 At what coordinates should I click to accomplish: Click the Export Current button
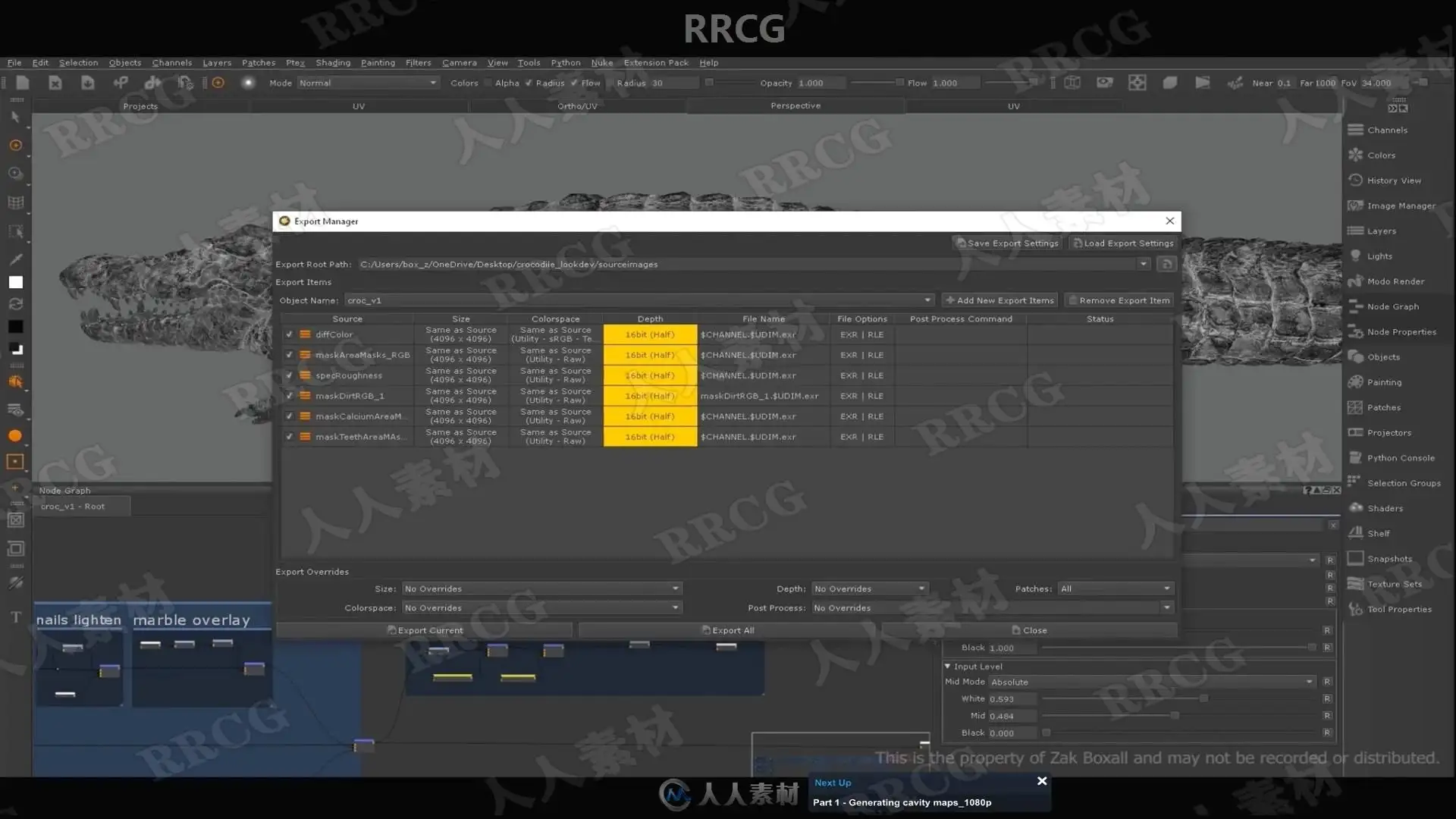(x=425, y=630)
